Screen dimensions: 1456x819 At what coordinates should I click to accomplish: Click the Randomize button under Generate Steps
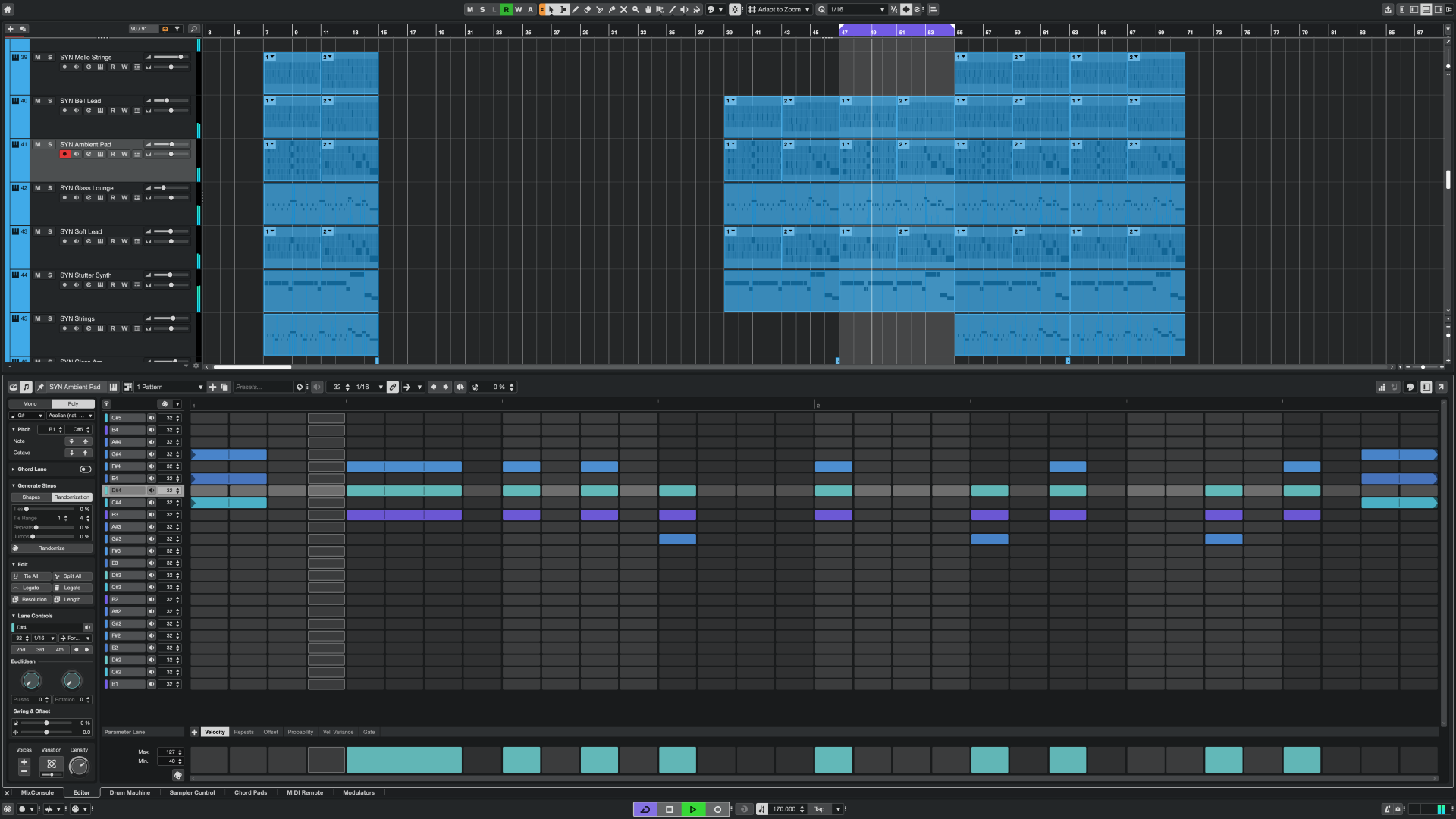[x=51, y=548]
